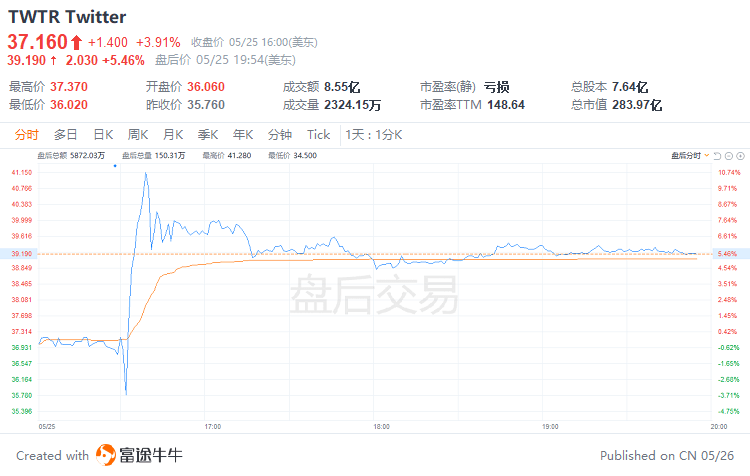Click the 41.150 price axis label
This screenshot has width=750, height=476.
[22, 172]
